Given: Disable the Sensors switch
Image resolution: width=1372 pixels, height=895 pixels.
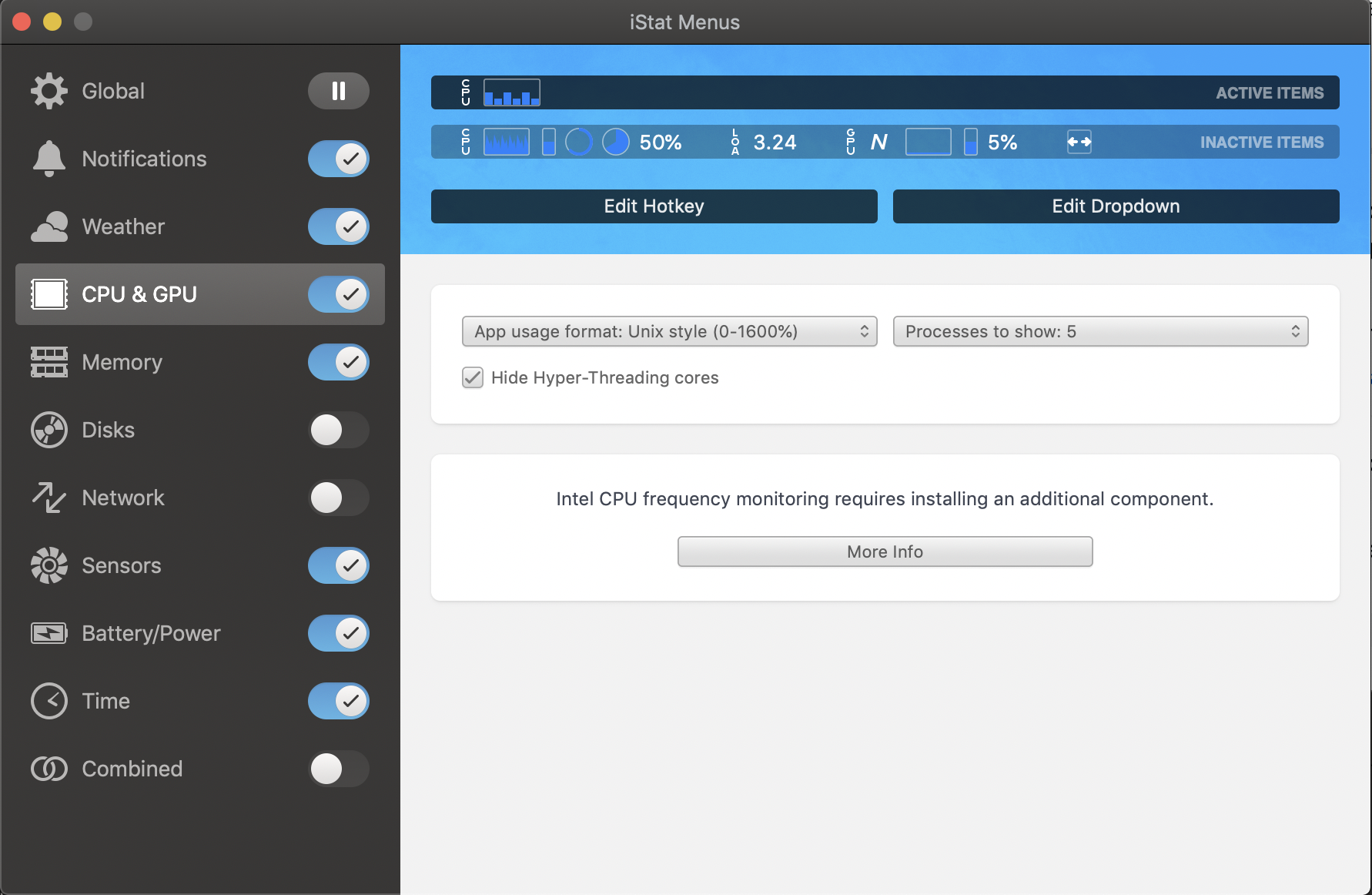Looking at the screenshot, I should pos(339,565).
